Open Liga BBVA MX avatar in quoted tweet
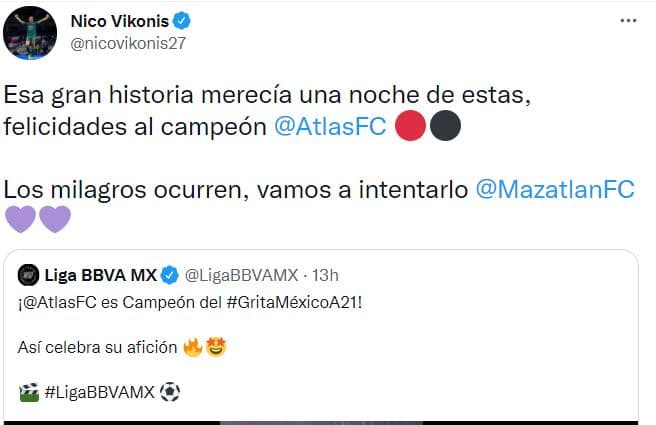656x425 pixels. (x=28, y=275)
